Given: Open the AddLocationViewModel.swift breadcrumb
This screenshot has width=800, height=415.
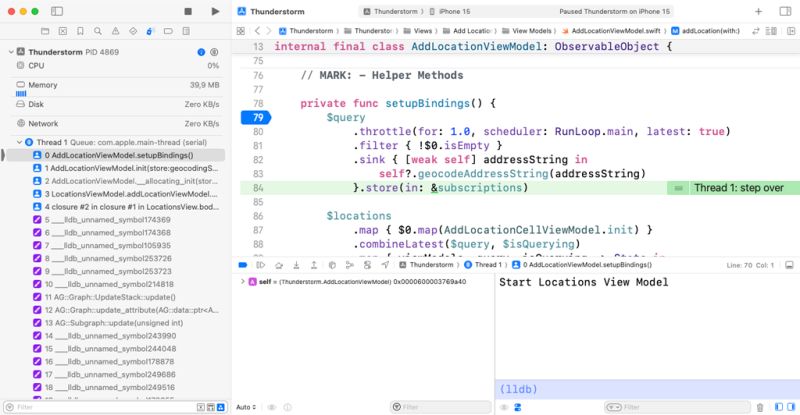Looking at the screenshot, I should (x=611, y=31).
